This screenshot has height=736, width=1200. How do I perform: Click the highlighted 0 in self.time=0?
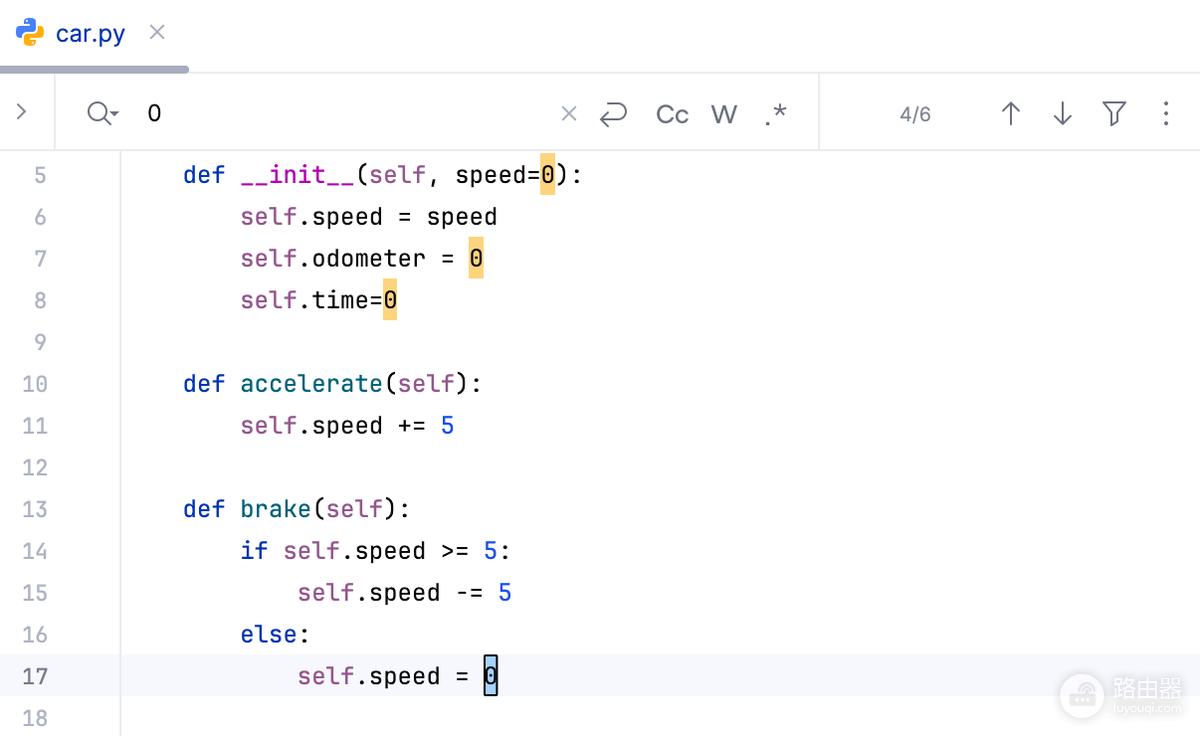click(x=390, y=300)
